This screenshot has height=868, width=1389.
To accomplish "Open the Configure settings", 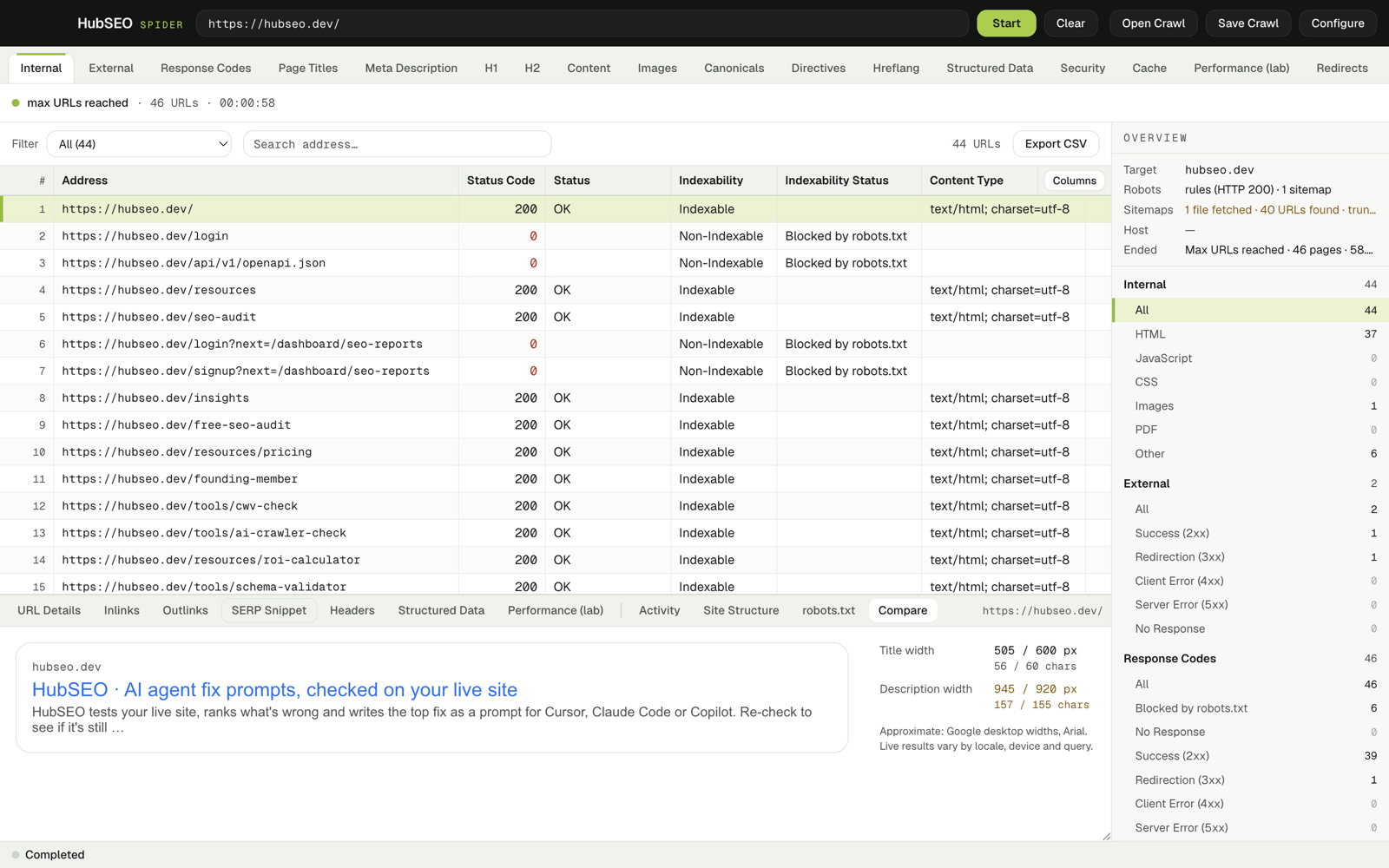I will point(1337,23).
